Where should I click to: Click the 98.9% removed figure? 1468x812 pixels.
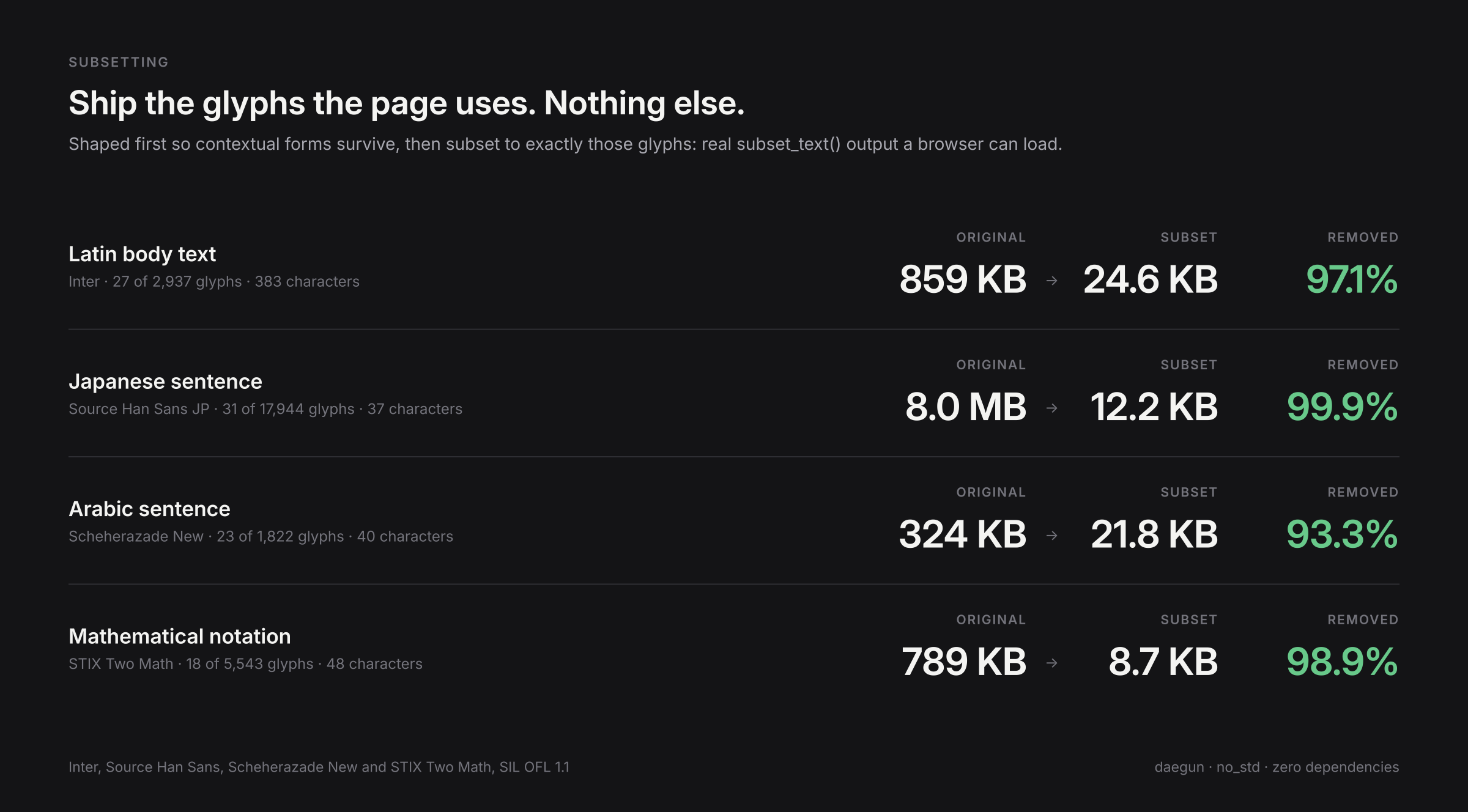[1342, 662]
